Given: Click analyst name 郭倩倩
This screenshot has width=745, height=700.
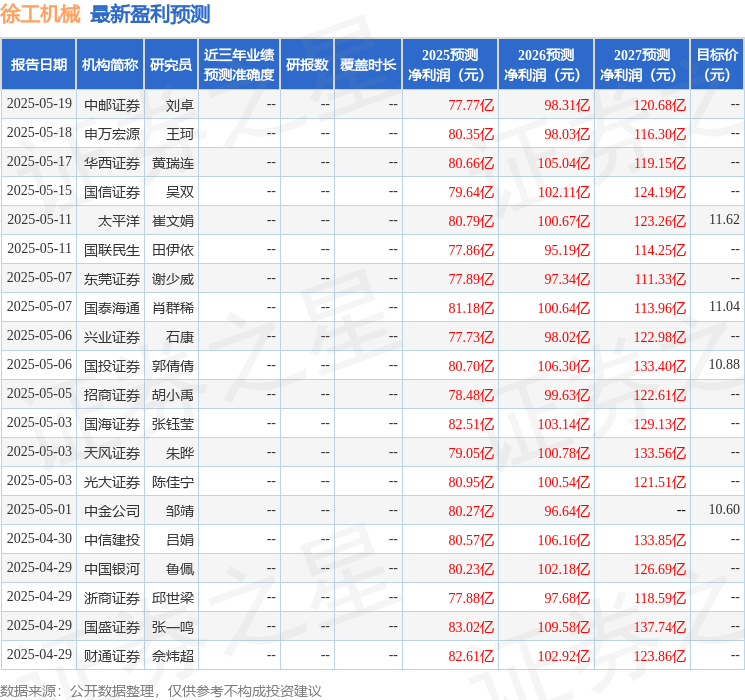Looking at the screenshot, I should pos(173,366).
